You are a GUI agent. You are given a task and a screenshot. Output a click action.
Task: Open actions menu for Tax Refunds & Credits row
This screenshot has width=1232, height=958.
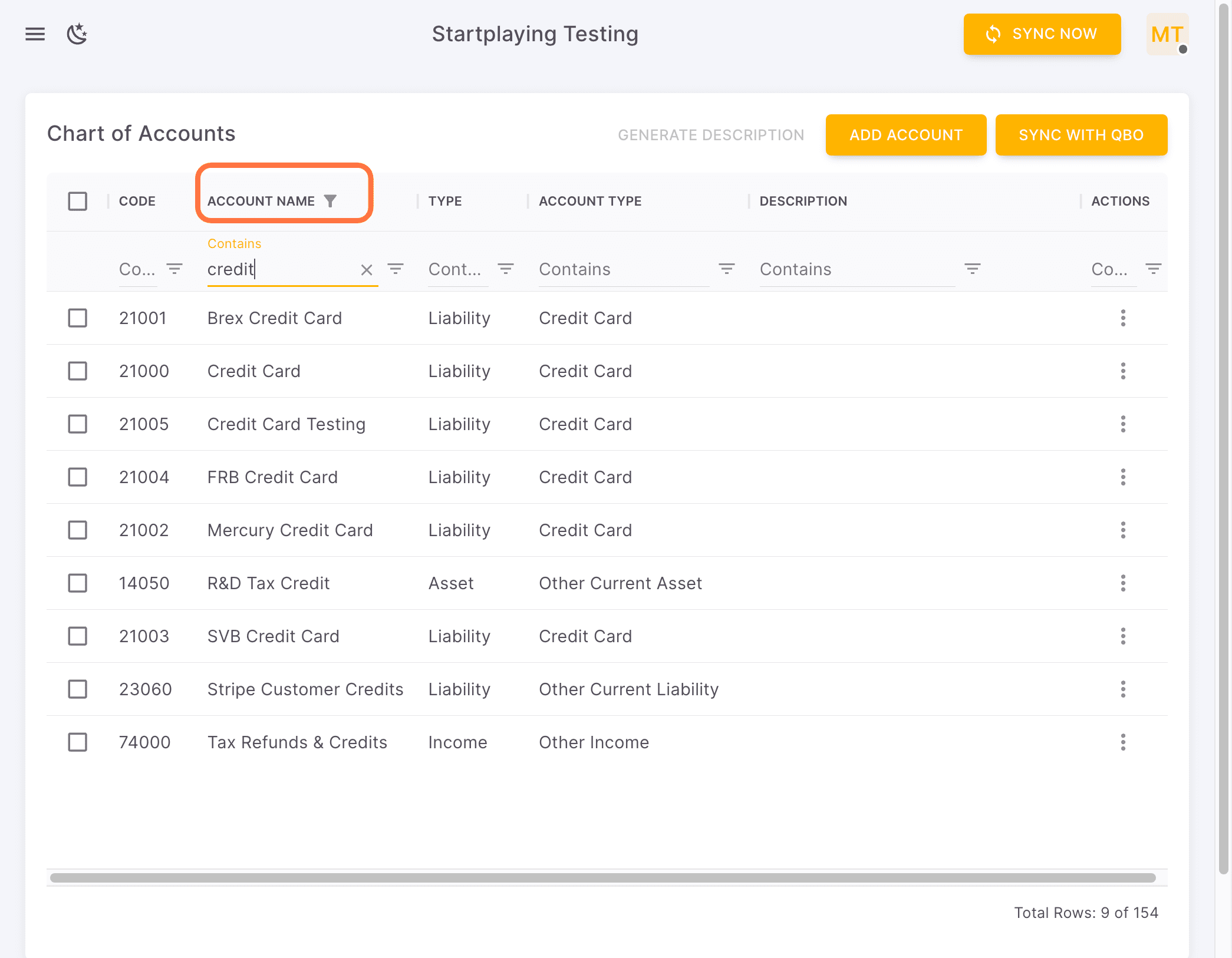[1123, 742]
